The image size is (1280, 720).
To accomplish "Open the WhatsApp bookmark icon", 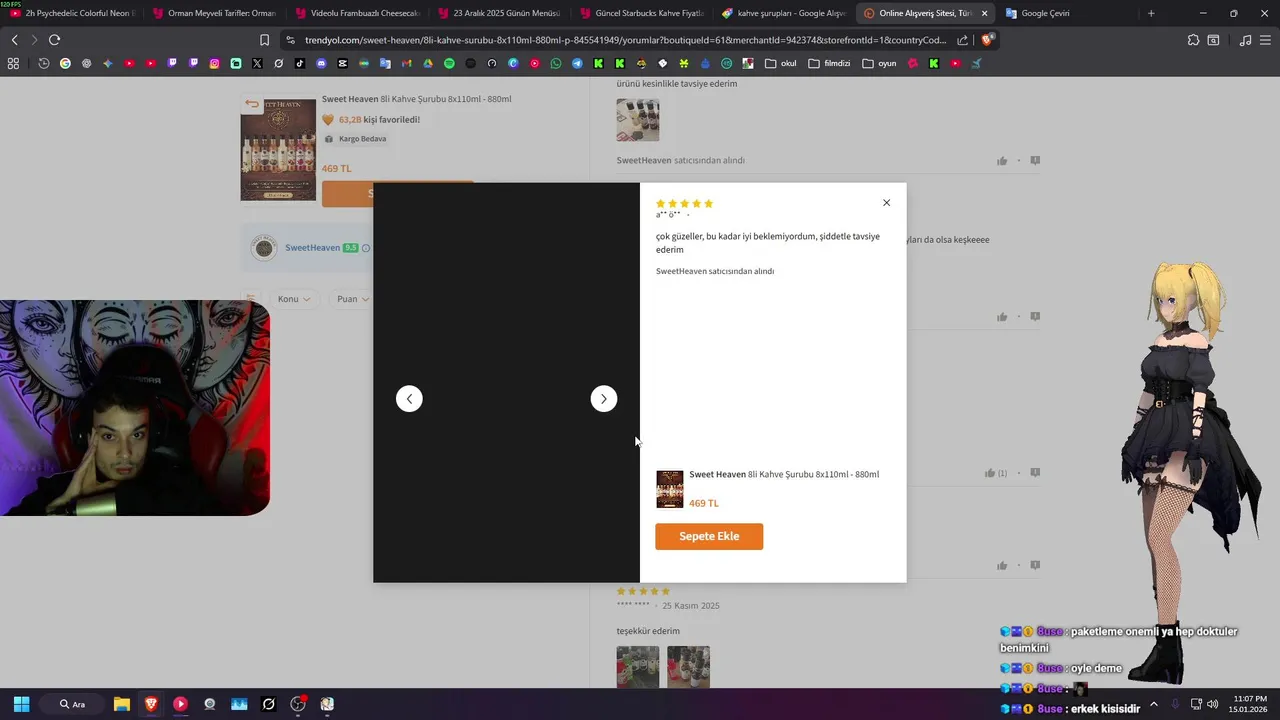I will click(x=556, y=63).
